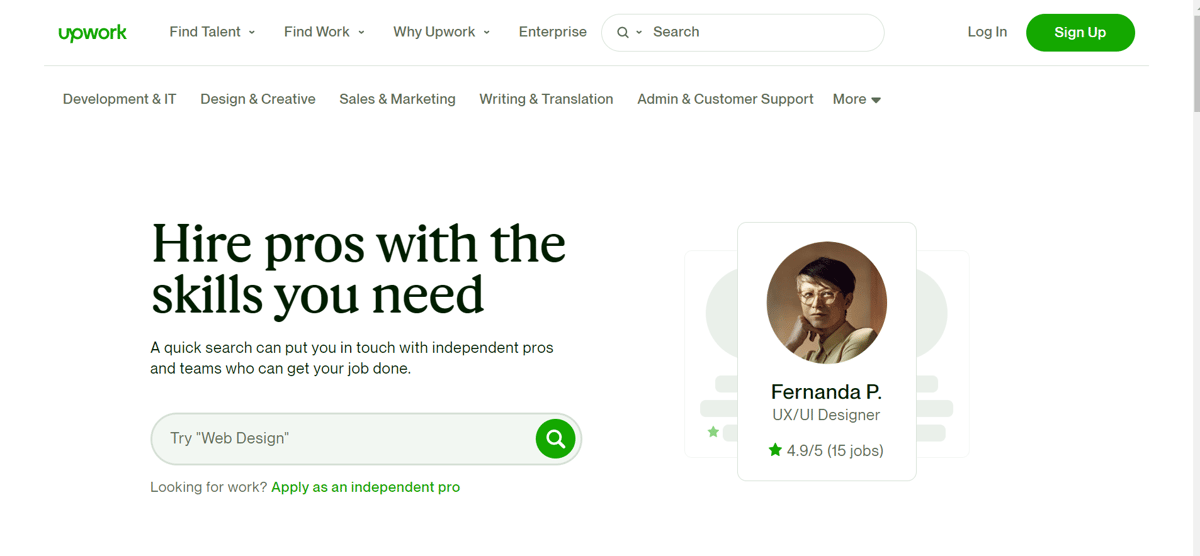Expand the More categories dropdown
Viewport: 1200px width, 556px height.
(856, 99)
